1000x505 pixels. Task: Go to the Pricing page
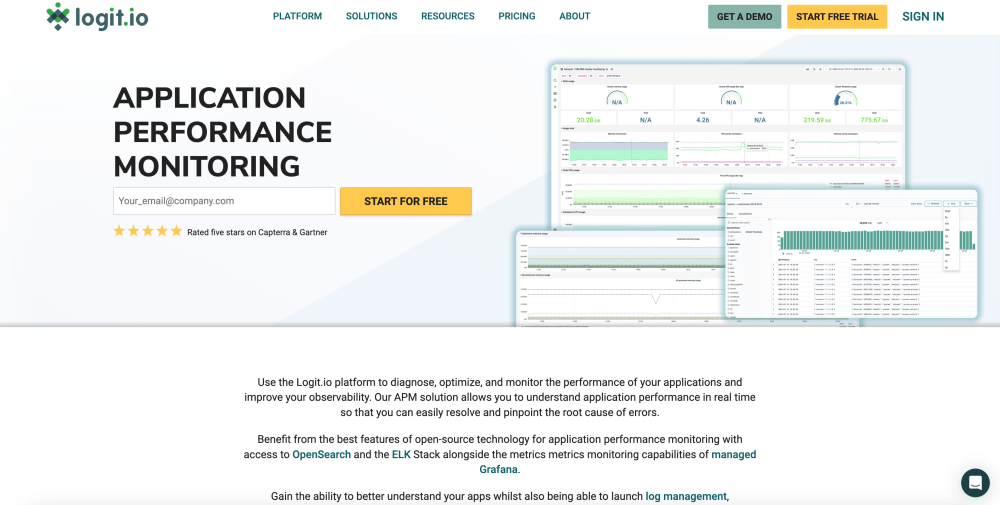pos(517,17)
